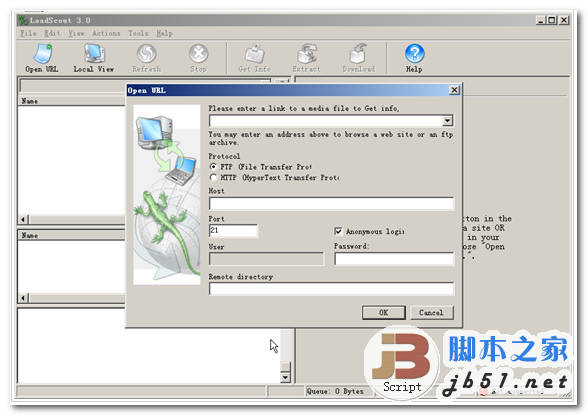
Task: Click the Get Info toolbar icon
Action: point(254,58)
